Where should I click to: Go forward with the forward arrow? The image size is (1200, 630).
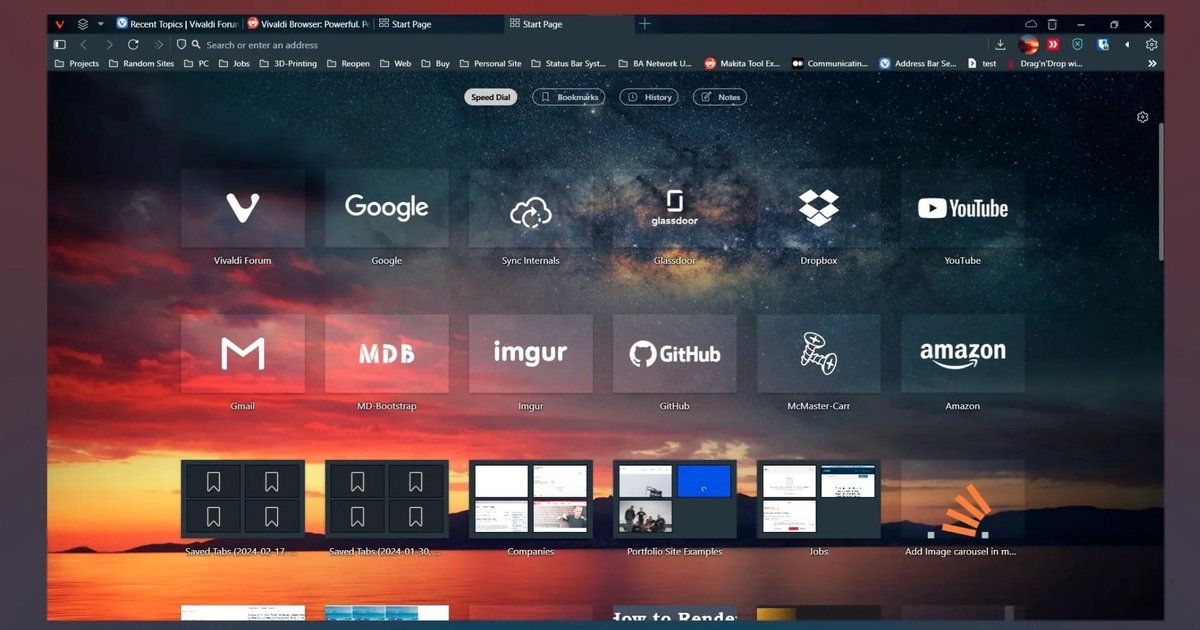[109, 44]
